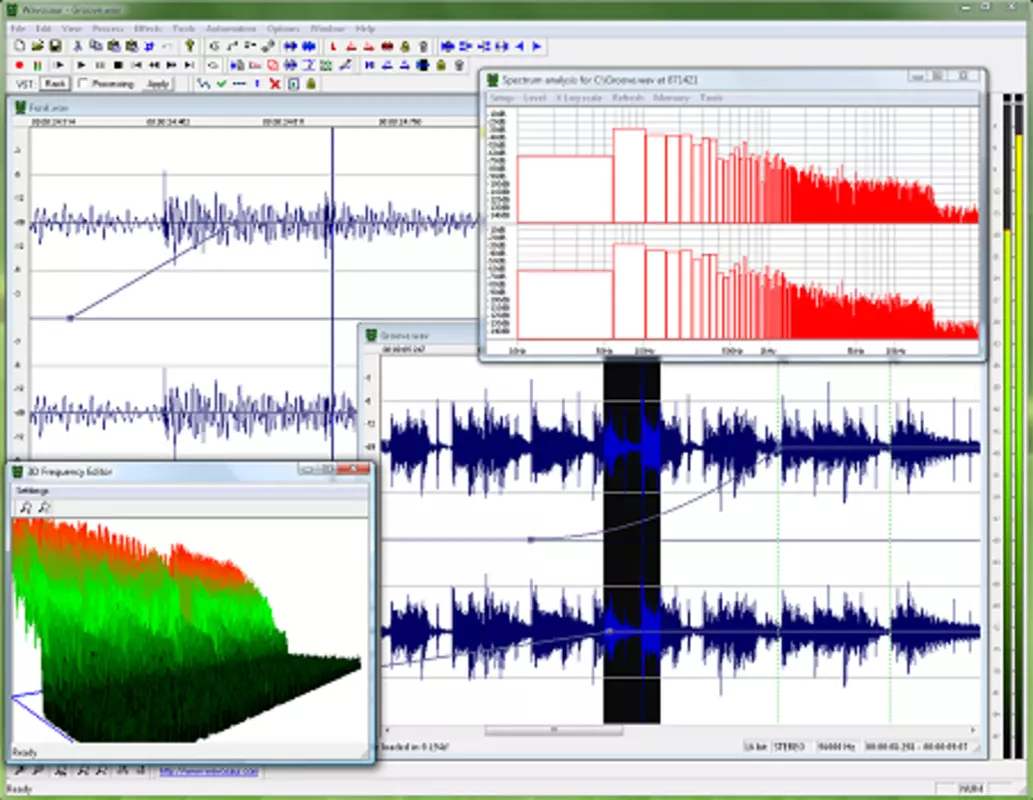Click the scissors Cut icon

77,46
